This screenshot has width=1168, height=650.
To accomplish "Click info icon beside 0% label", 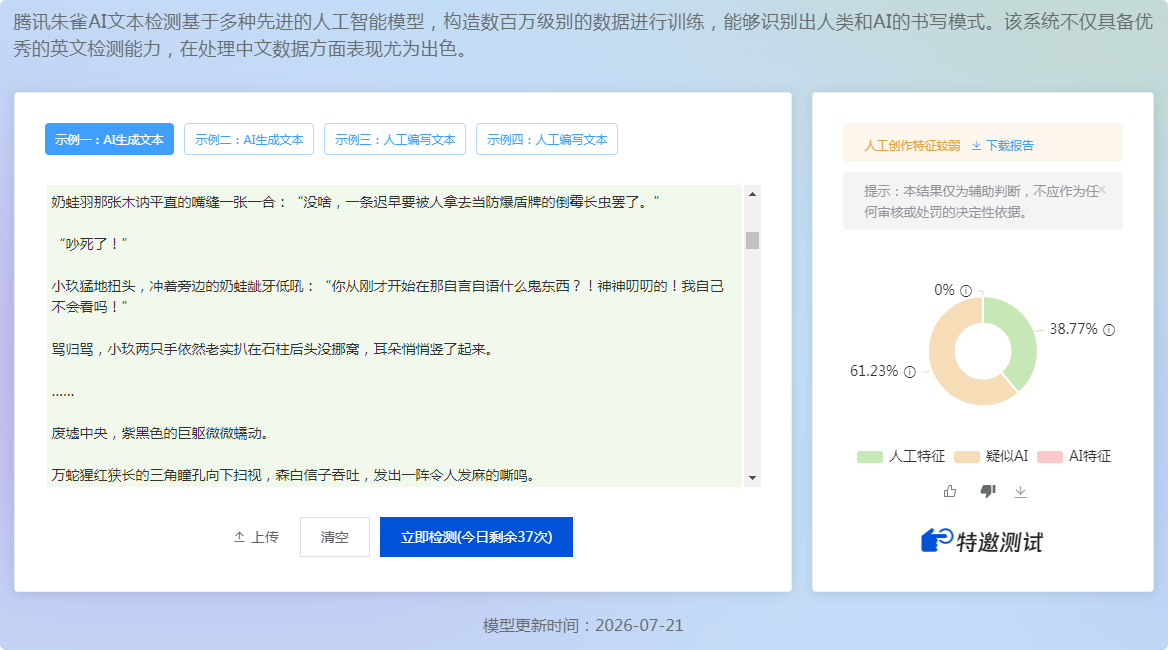I will (966, 290).
